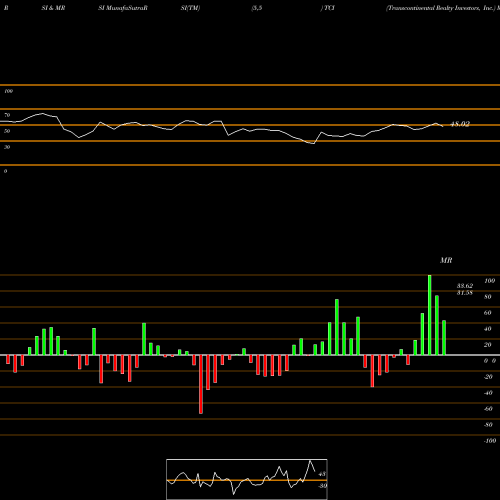
Task: Click the deepest red bar in MR histogram
Action: [x=201, y=384]
